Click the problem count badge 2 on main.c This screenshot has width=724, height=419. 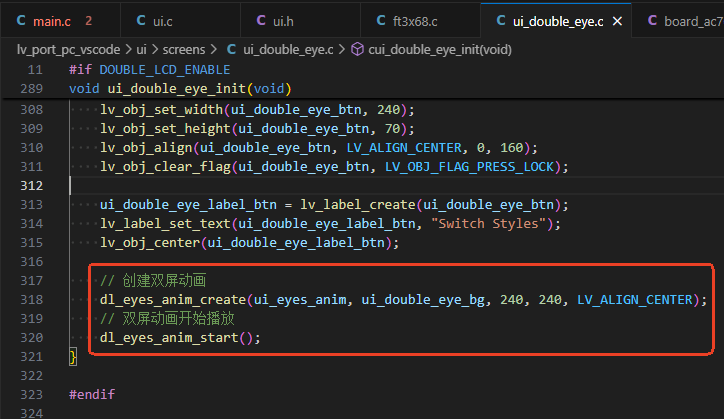pyautogui.click(x=89, y=21)
